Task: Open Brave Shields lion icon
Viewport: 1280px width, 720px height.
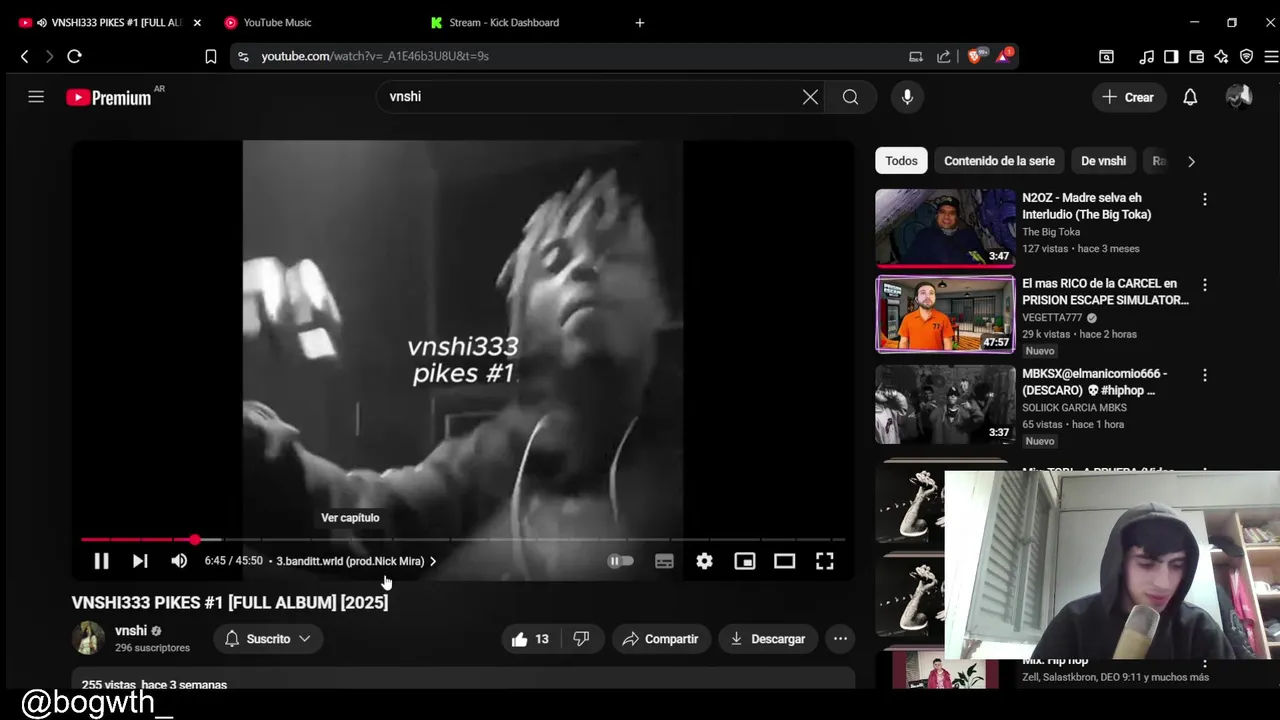Action: pos(975,56)
